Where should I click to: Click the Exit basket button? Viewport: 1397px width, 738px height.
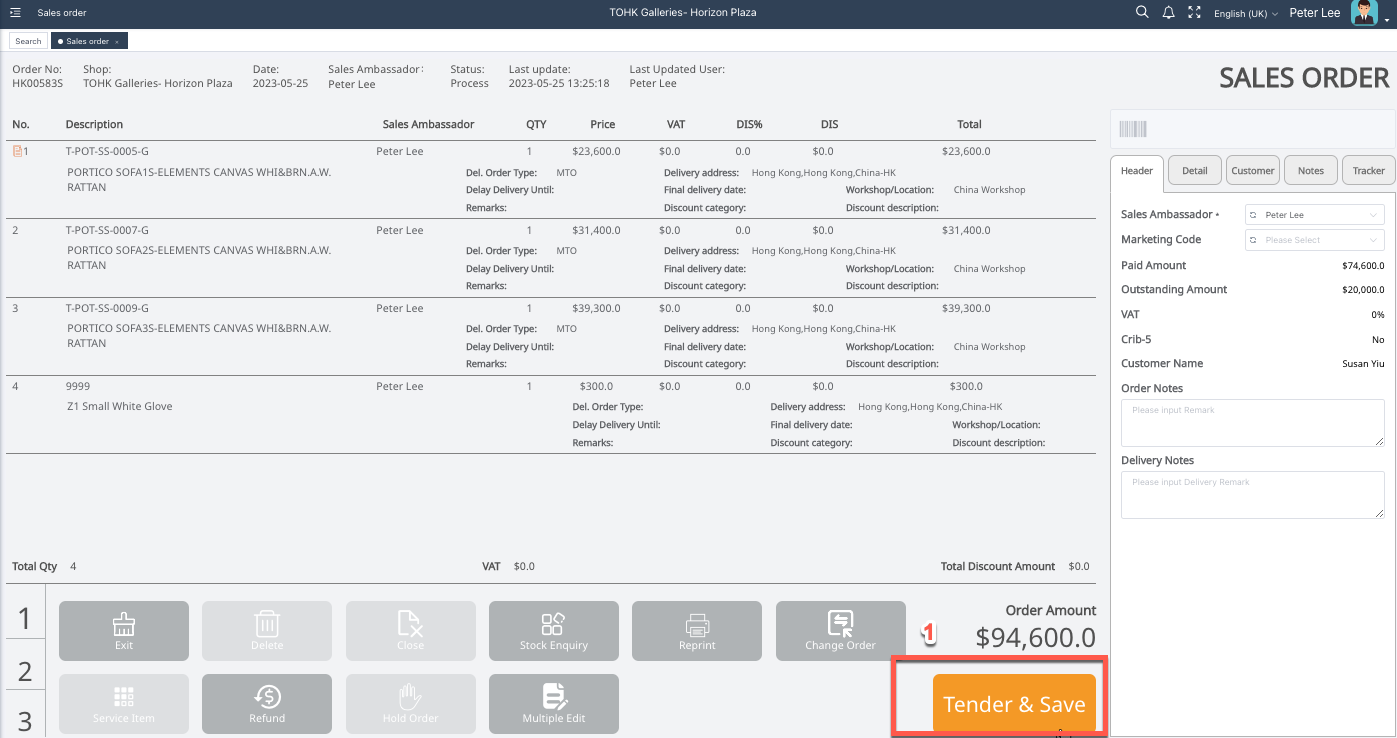click(124, 631)
